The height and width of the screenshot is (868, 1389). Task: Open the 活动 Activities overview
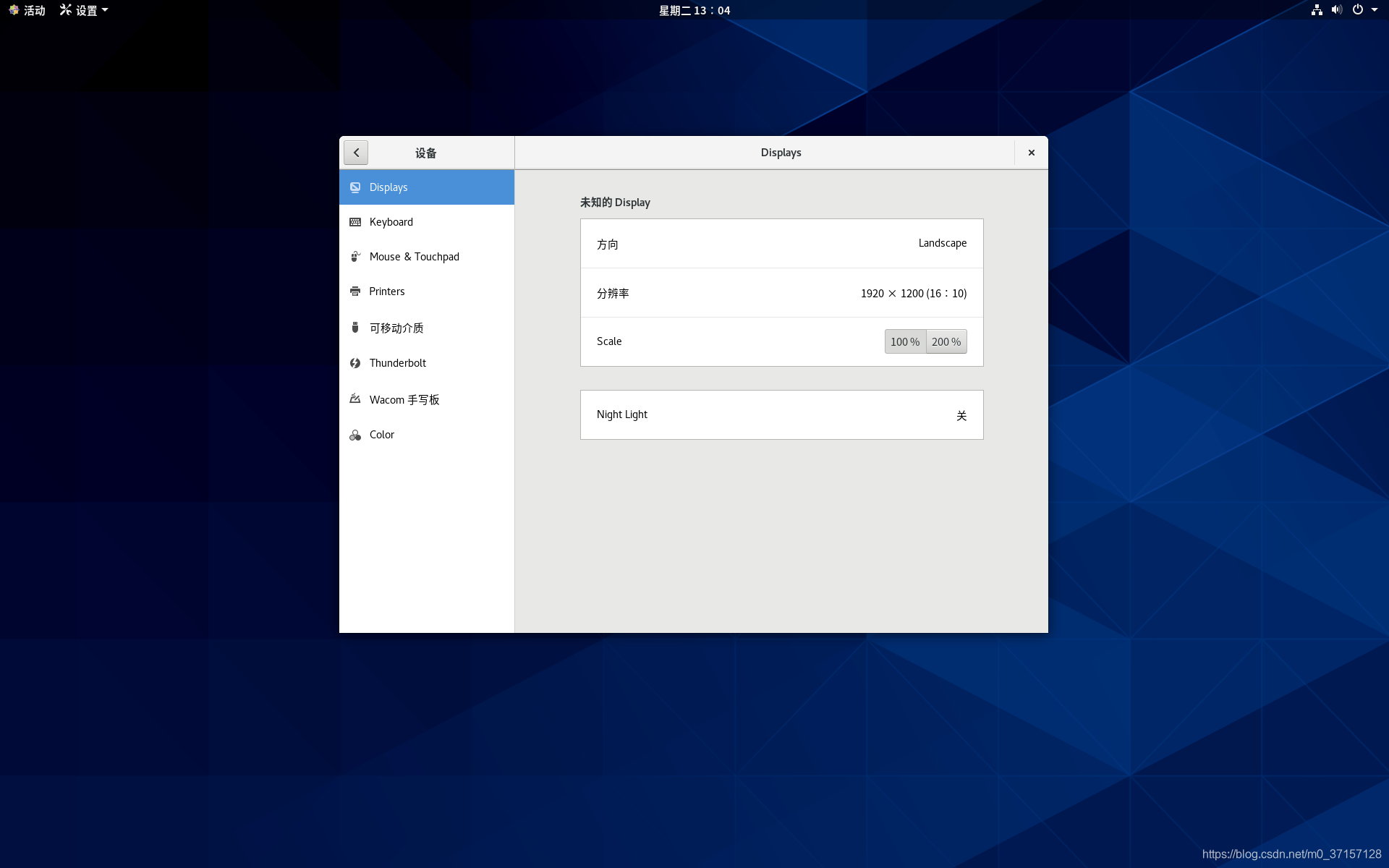[27, 10]
